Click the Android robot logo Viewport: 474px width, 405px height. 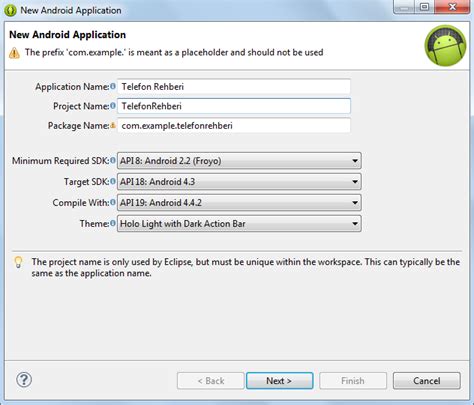[x=445, y=45]
